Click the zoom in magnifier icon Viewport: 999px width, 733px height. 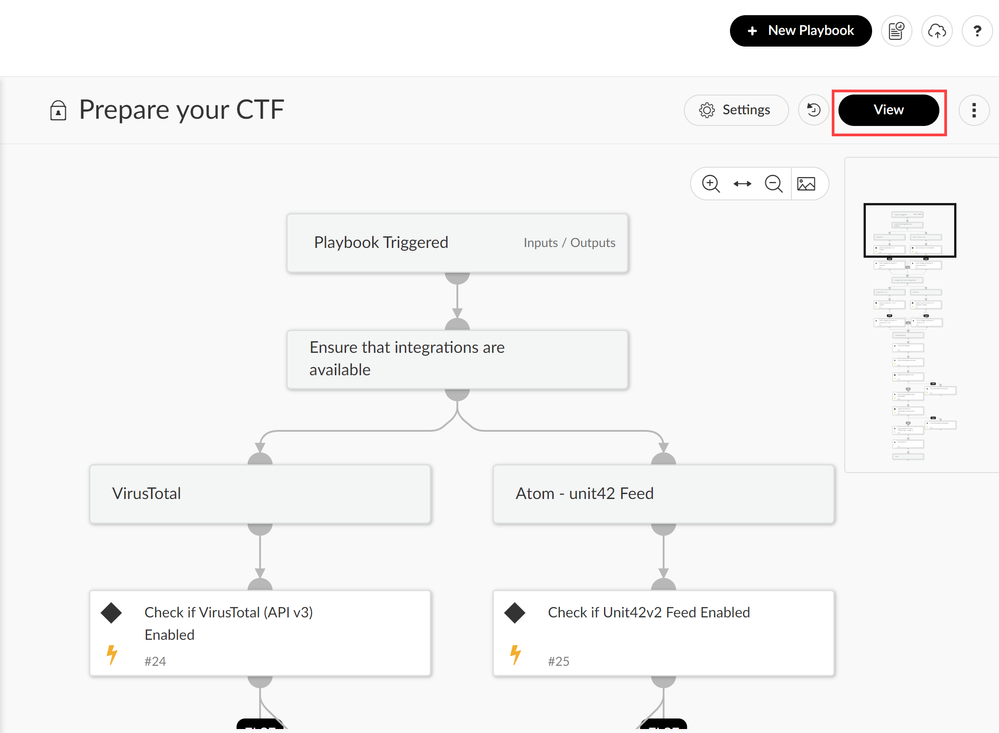(x=711, y=184)
